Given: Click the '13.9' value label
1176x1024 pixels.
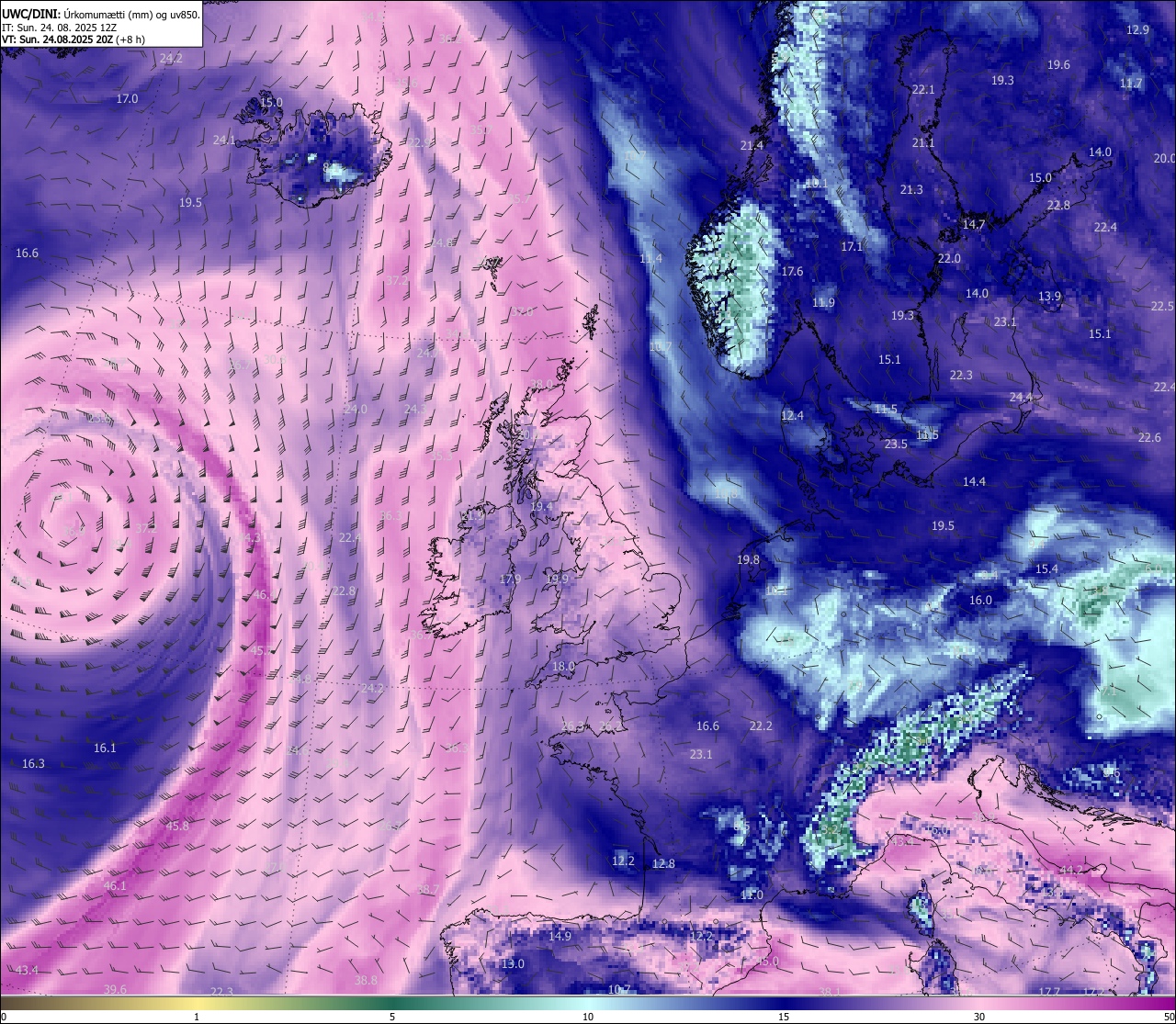Looking at the screenshot, I should pyautogui.click(x=1049, y=296).
